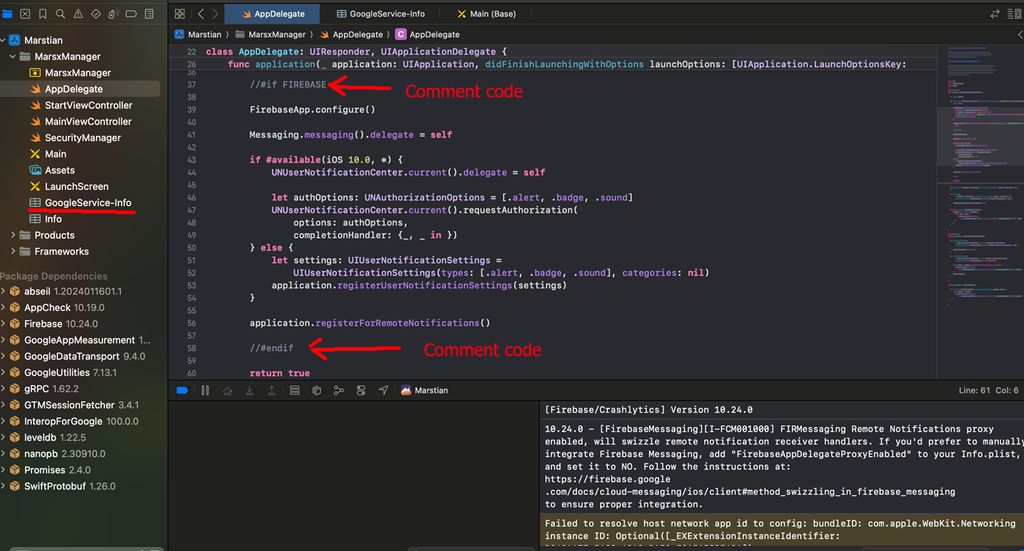Expand the Firebase package dependency
The image size is (1024, 551).
tap(4, 324)
